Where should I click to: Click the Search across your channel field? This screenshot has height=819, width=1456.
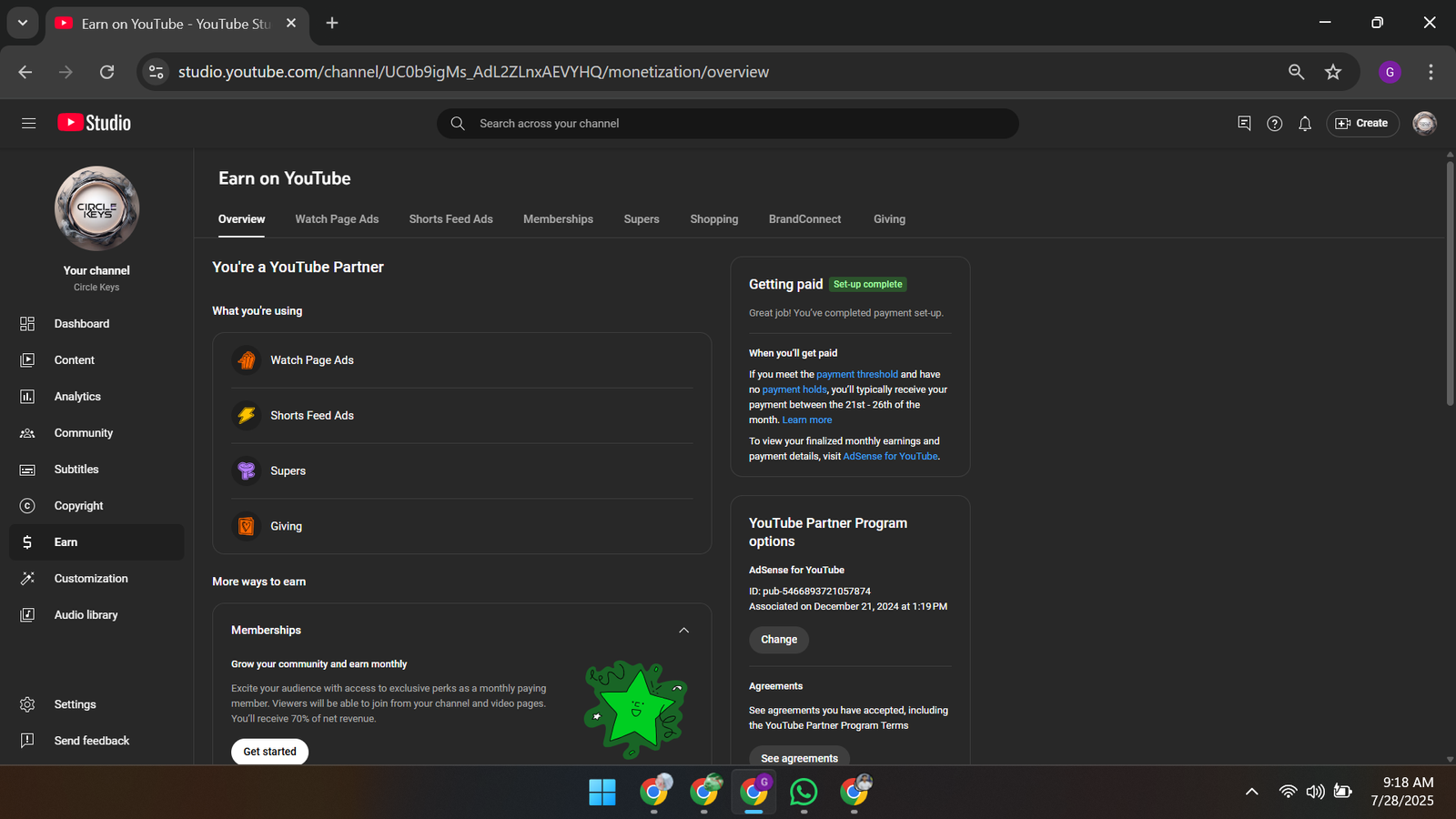728,124
